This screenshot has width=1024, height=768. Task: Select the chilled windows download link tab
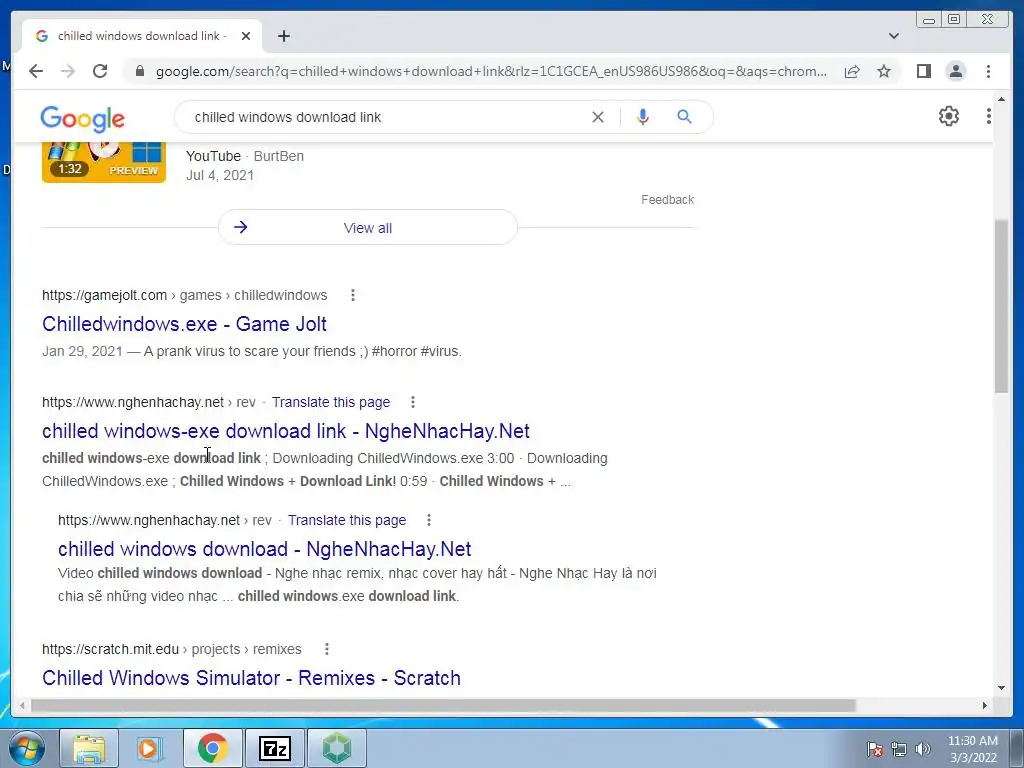click(142, 36)
